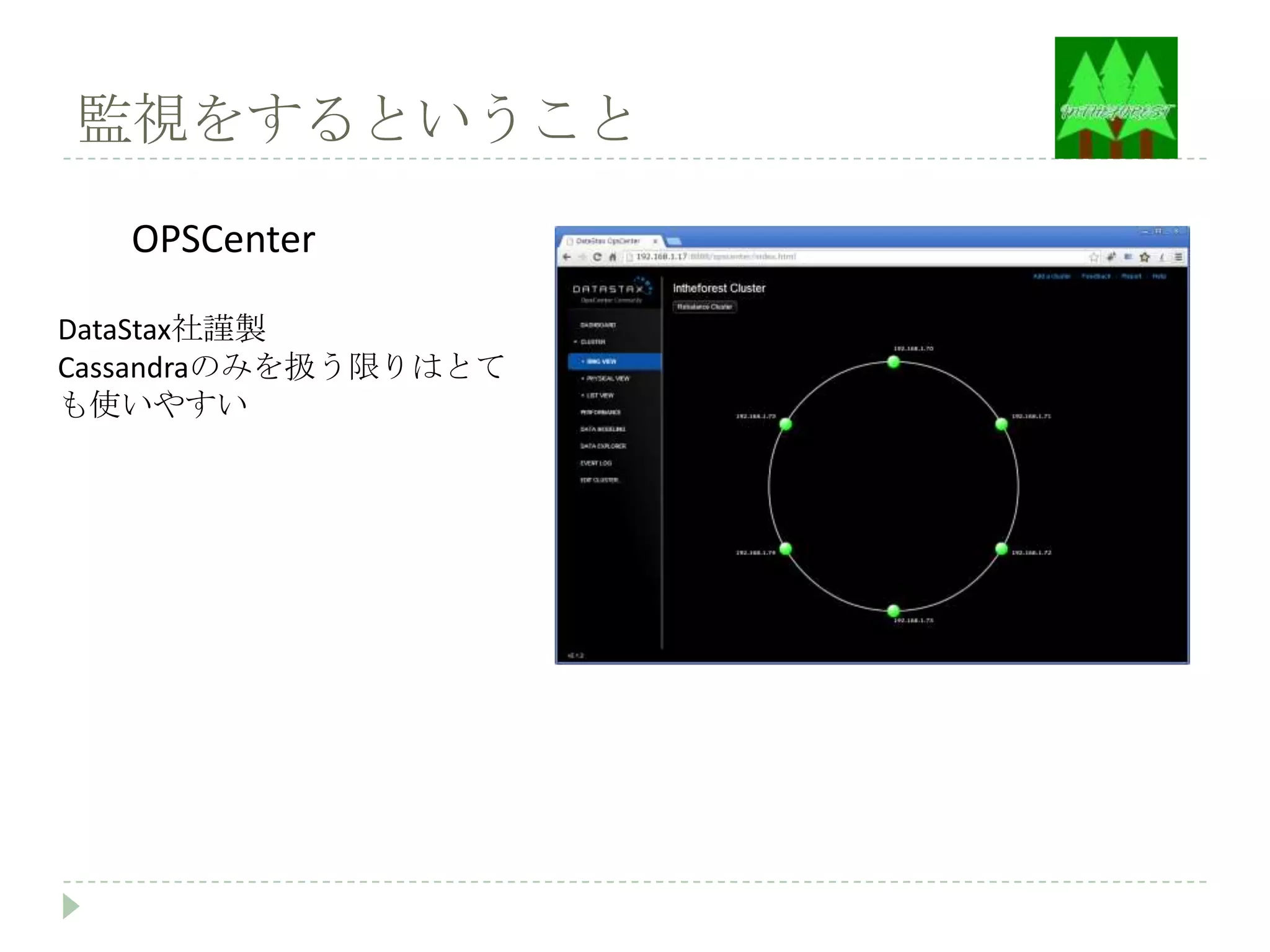Screen dimensions: 1270x952
Task: Open Data Explorer in the sidebar
Action: tap(603, 446)
